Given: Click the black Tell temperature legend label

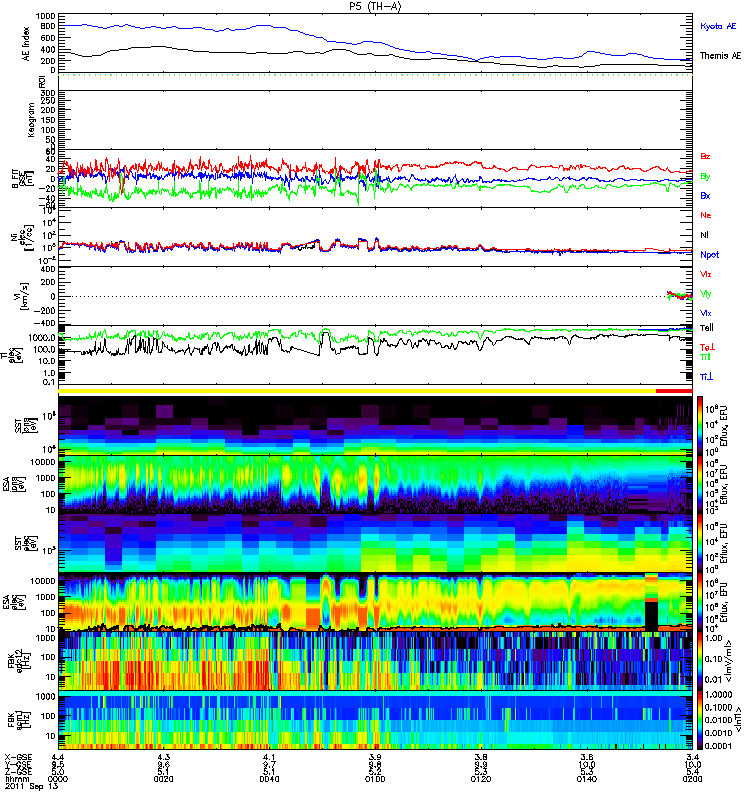Looking at the screenshot, I should [707, 328].
